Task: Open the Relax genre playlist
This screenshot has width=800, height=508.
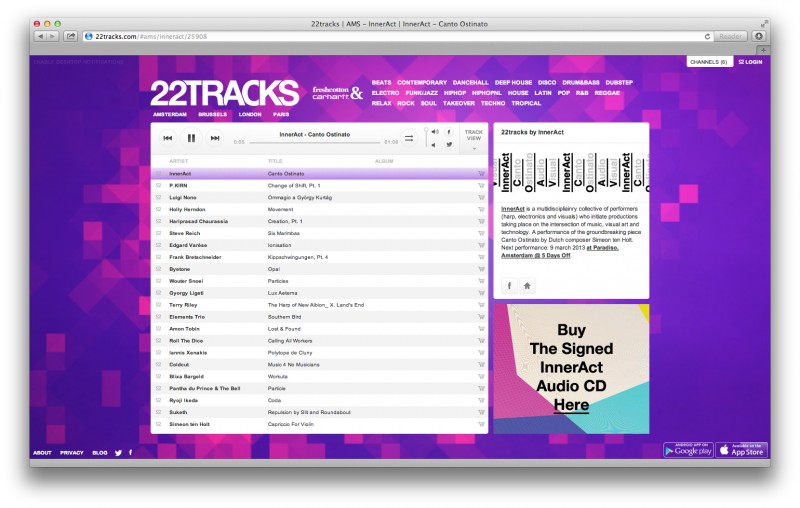Action: 381,103
